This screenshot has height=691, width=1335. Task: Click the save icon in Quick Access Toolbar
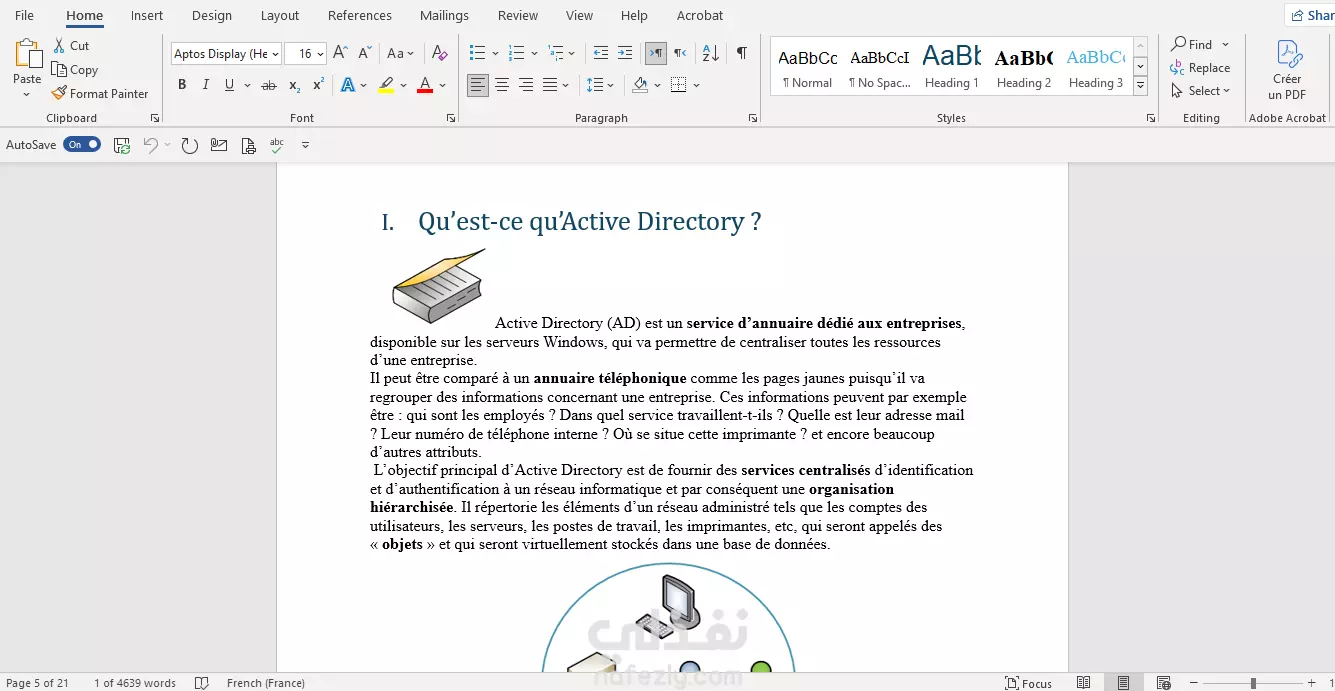tap(122, 145)
